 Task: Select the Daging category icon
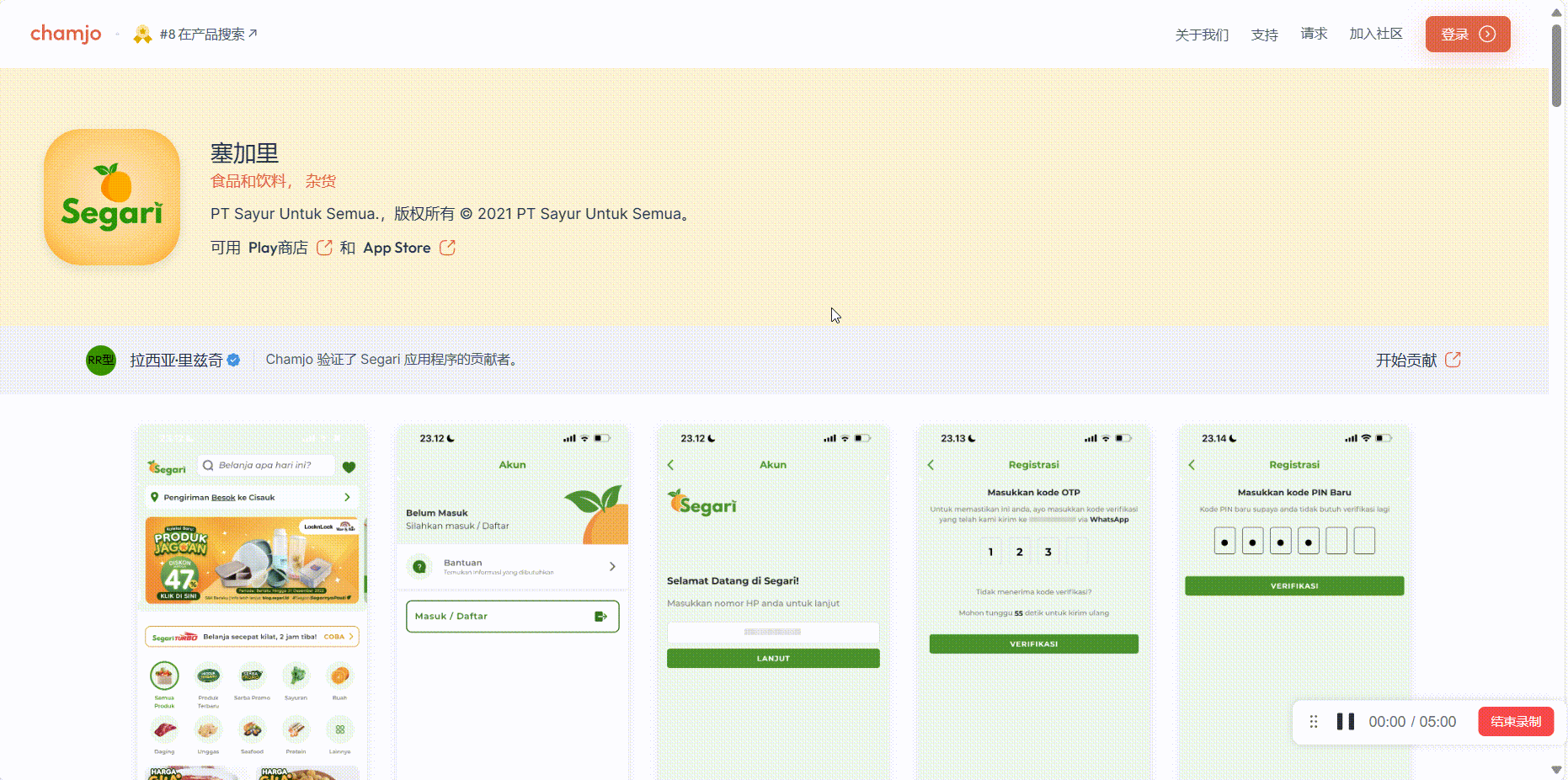164,729
